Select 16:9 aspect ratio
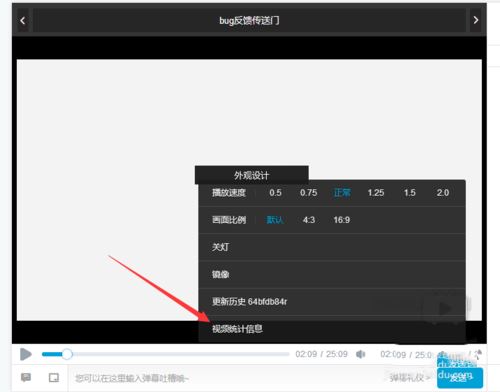The height and width of the screenshot is (392, 500). pyautogui.click(x=342, y=220)
